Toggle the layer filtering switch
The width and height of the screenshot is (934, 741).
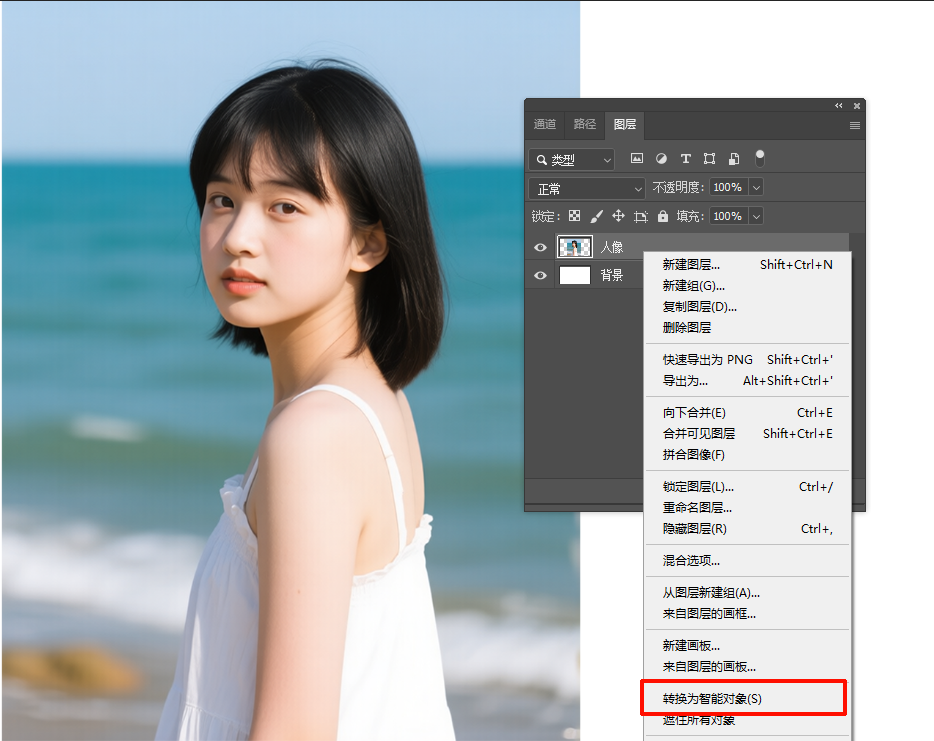click(760, 157)
